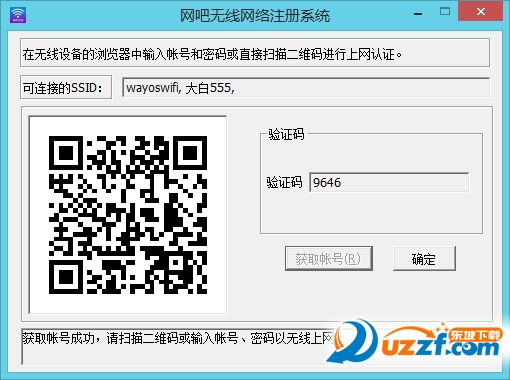Click the 验证码 label beside the input
Image resolution: width=510 pixels, height=380 pixels.
click(x=284, y=183)
